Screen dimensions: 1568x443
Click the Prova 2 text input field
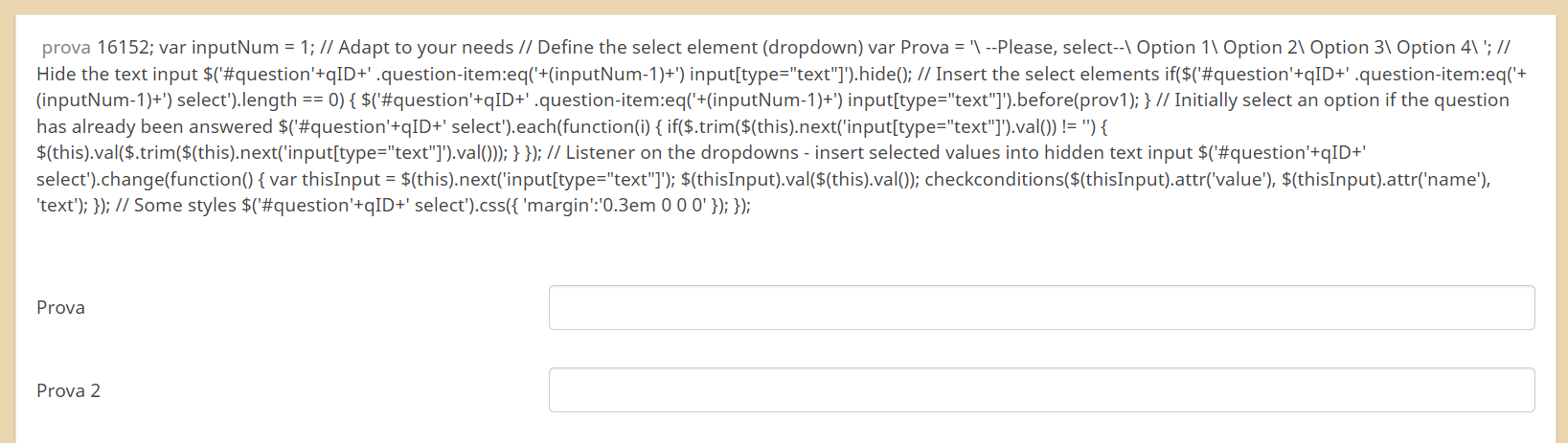1041,390
